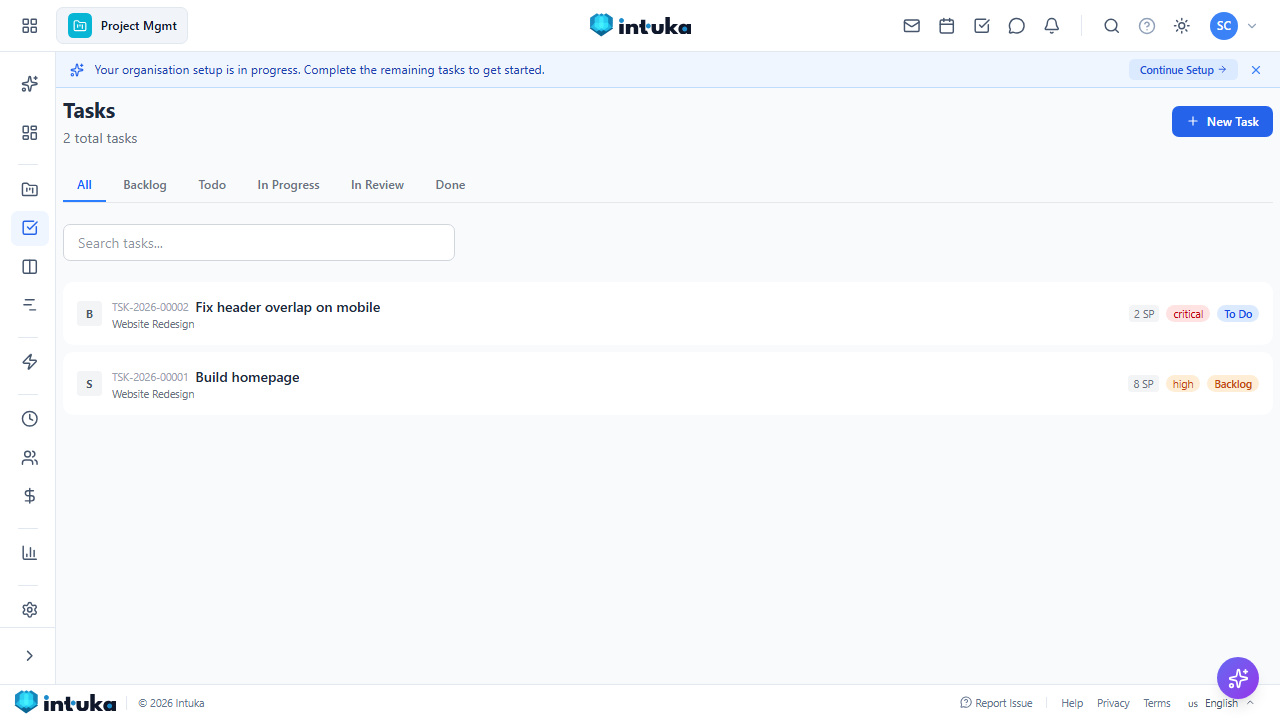The height and width of the screenshot is (720, 1280).
Task: Open the tasks checkbox icon in header
Action: (x=982, y=26)
